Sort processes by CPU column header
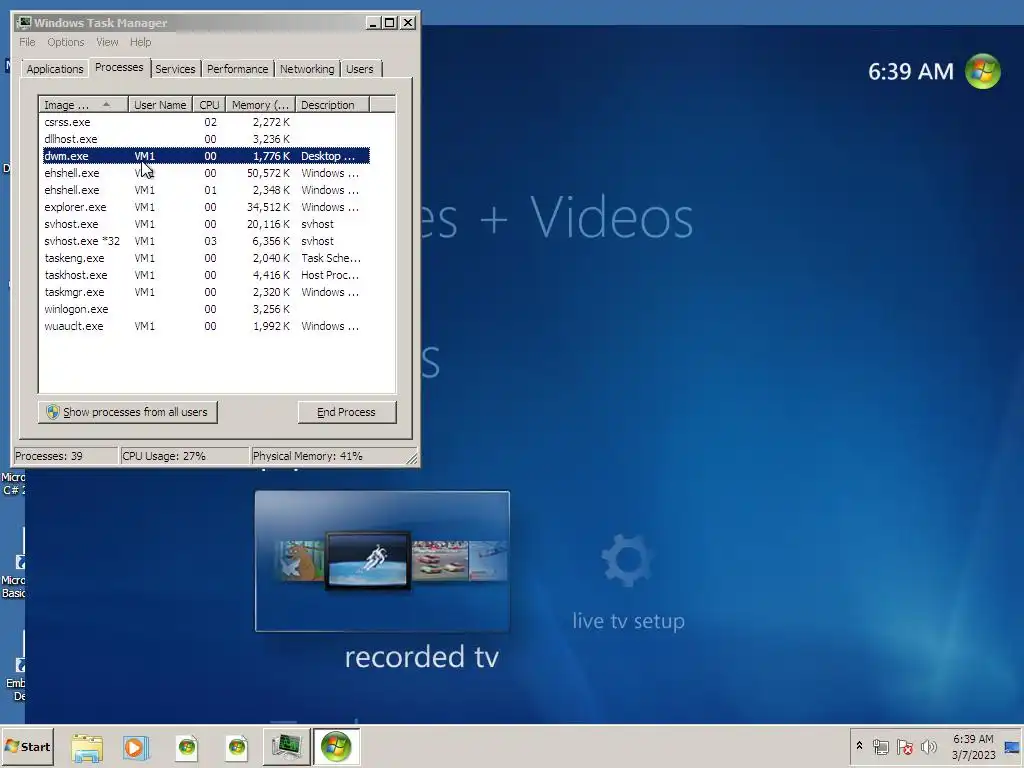The image size is (1024, 768). click(x=209, y=104)
